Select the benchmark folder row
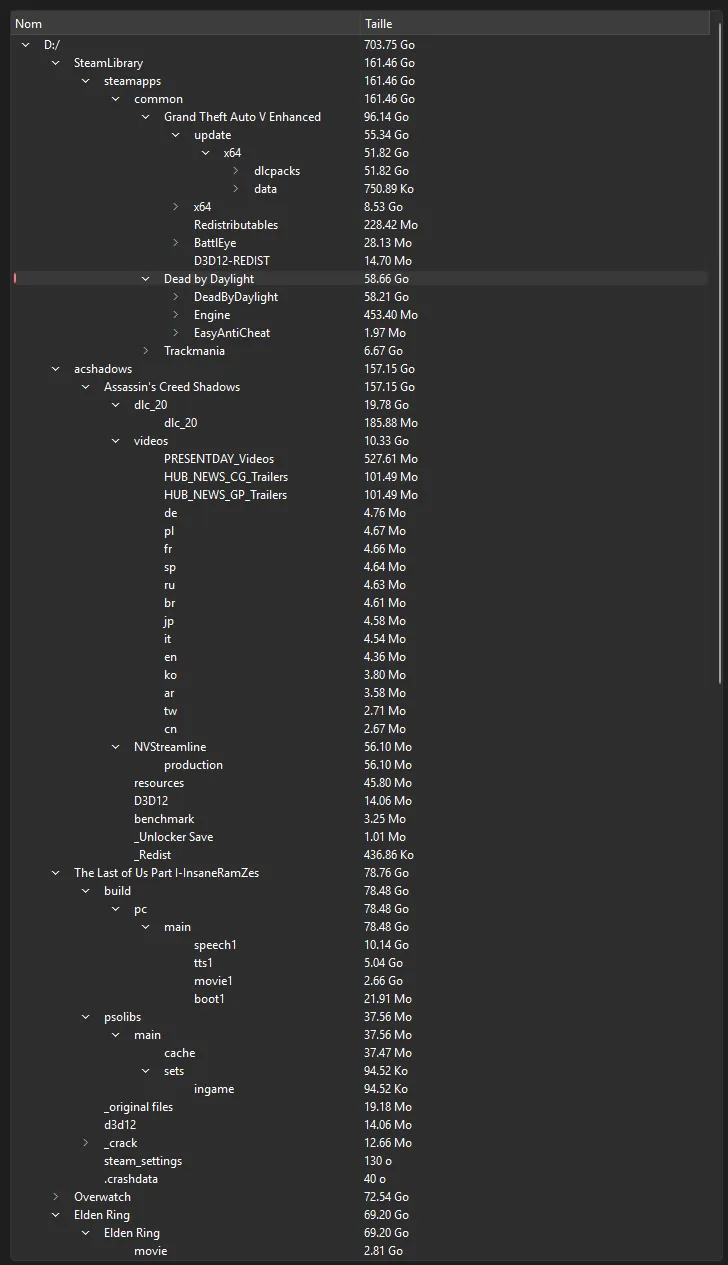Viewport: 728px width, 1265px height. point(360,819)
